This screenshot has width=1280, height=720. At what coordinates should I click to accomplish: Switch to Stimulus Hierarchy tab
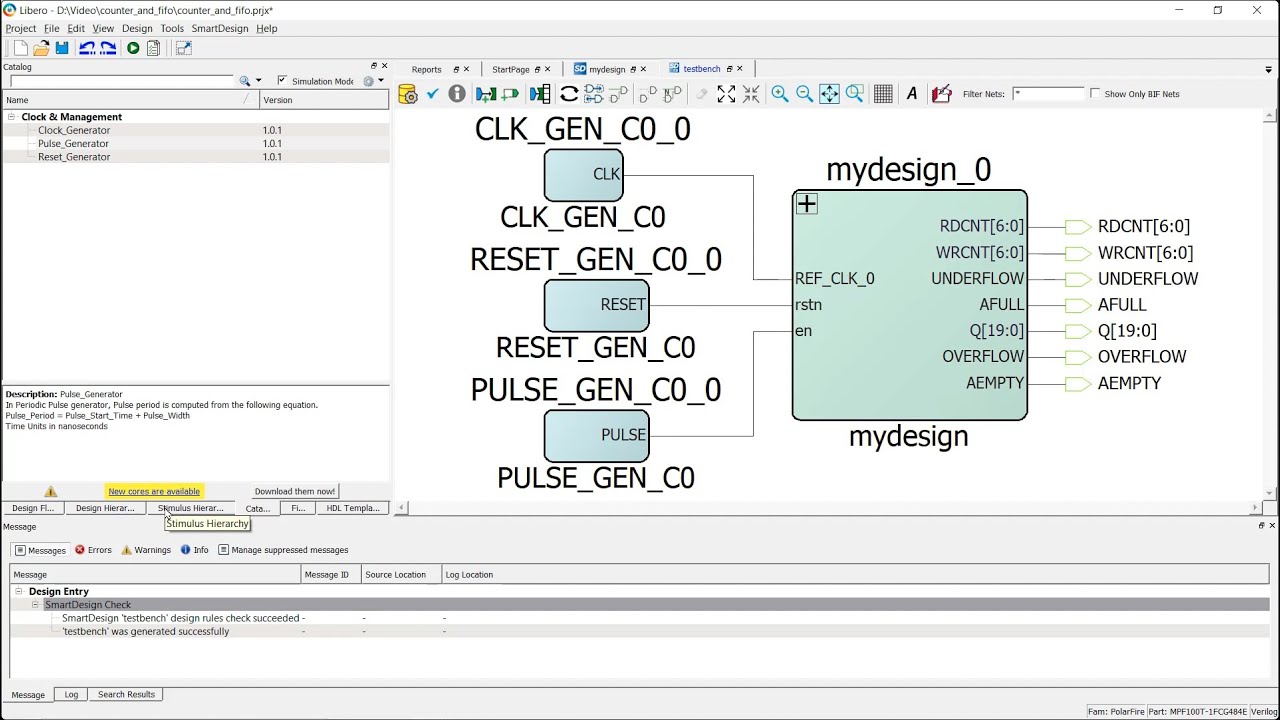click(191, 508)
